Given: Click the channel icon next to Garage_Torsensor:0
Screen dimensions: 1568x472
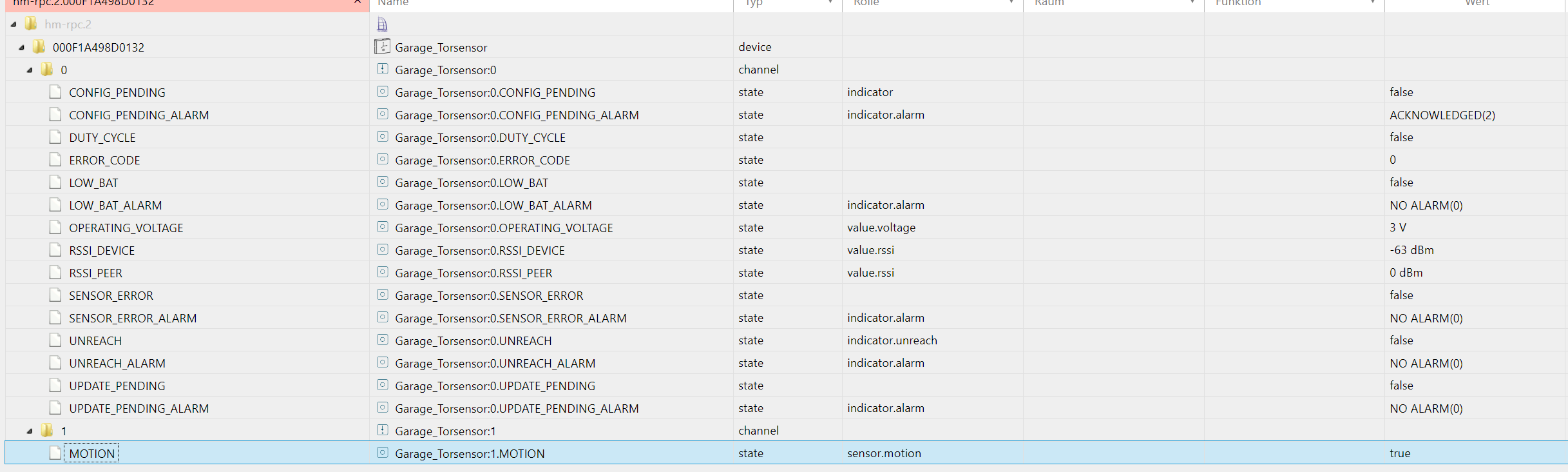Looking at the screenshot, I should (x=383, y=69).
